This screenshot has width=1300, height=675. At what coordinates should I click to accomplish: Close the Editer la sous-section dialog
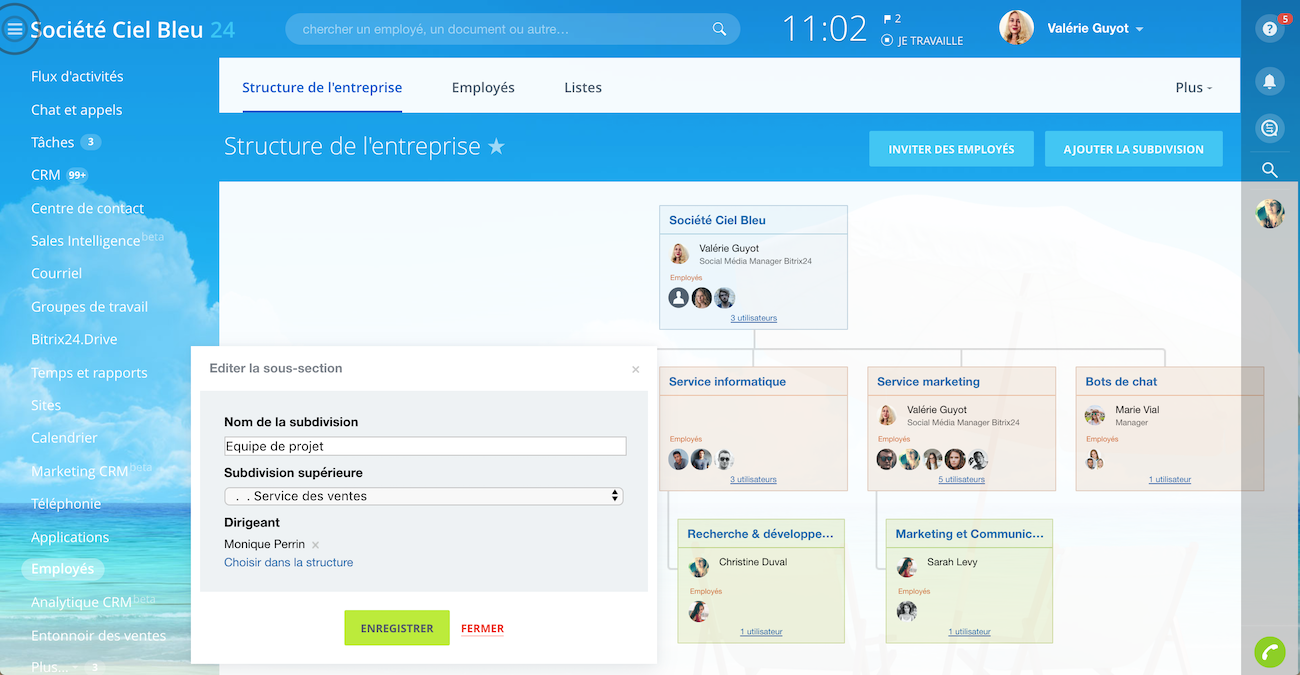pos(635,369)
